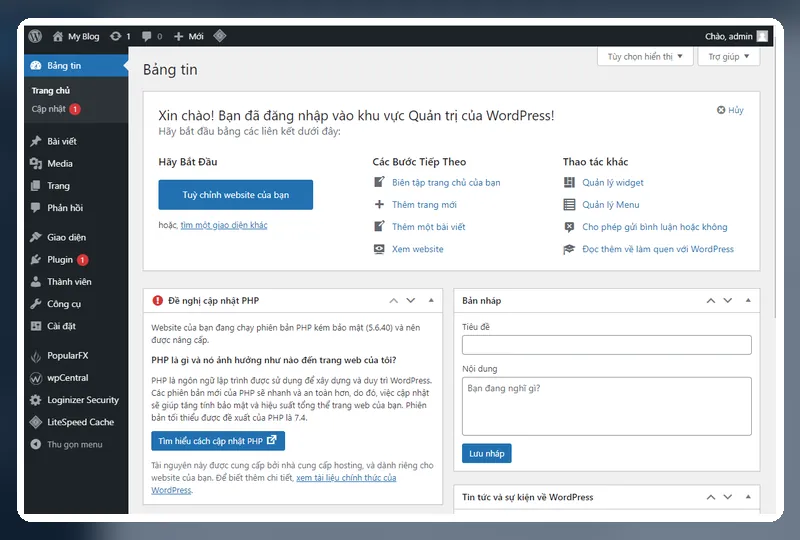Open Biên tập trang chủ của bạn link
Viewport: 800px width, 540px height.
pos(446,183)
